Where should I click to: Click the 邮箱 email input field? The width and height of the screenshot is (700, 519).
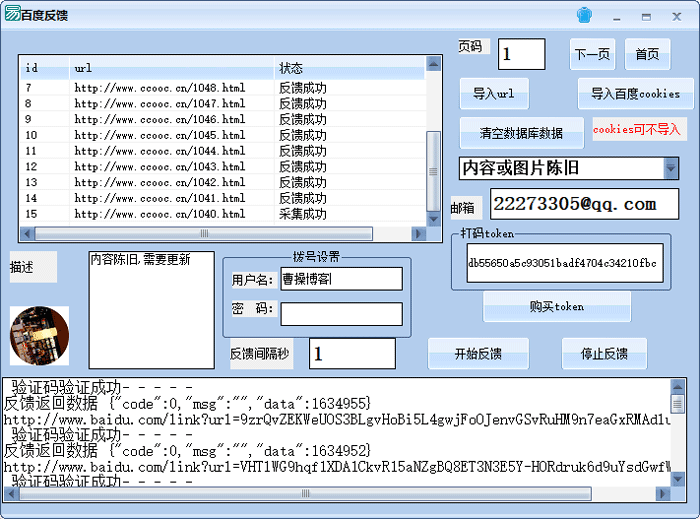pyautogui.click(x=584, y=204)
